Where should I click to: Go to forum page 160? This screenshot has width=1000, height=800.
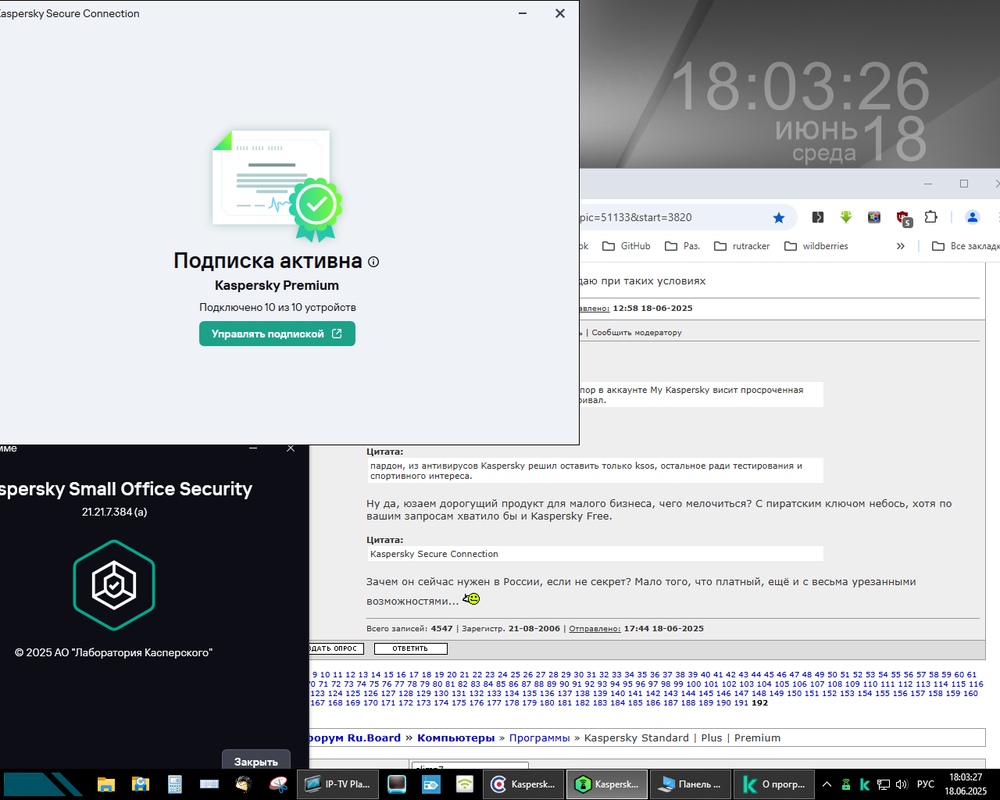click(970, 693)
